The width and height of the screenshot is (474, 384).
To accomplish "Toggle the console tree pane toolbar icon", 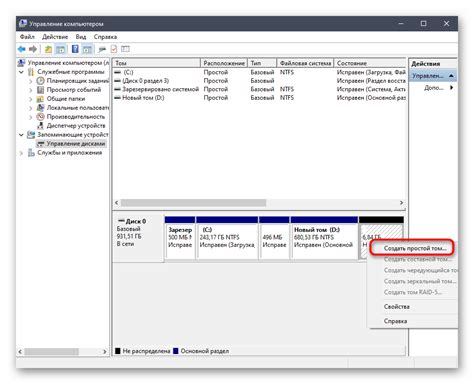I will click(x=60, y=49).
